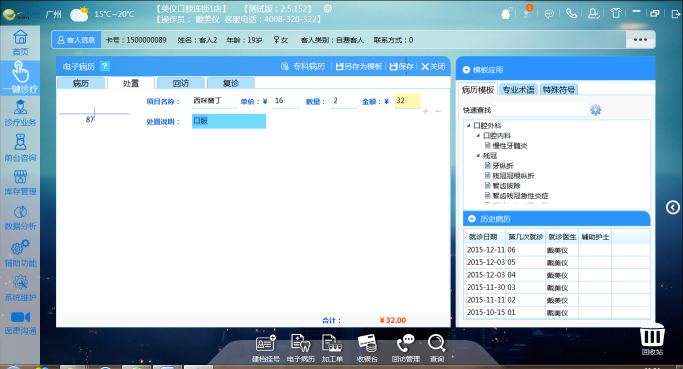683x369 pixels.
Task: Open 辅助功能 sidebar module
Action: pyautogui.click(x=20, y=253)
